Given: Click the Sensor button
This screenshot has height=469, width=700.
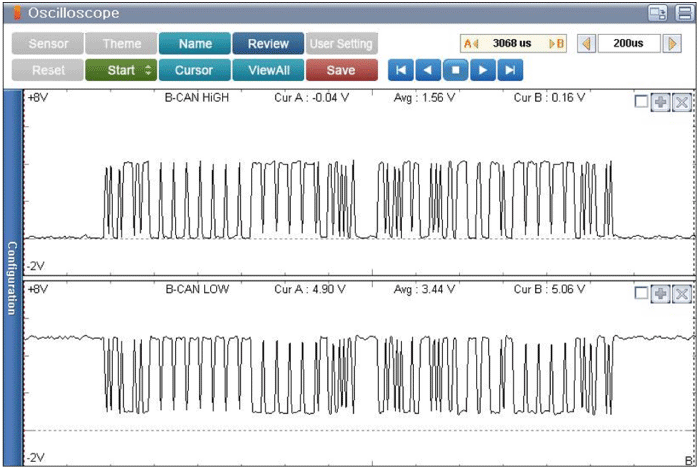Looking at the screenshot, I should coord(48,43).
